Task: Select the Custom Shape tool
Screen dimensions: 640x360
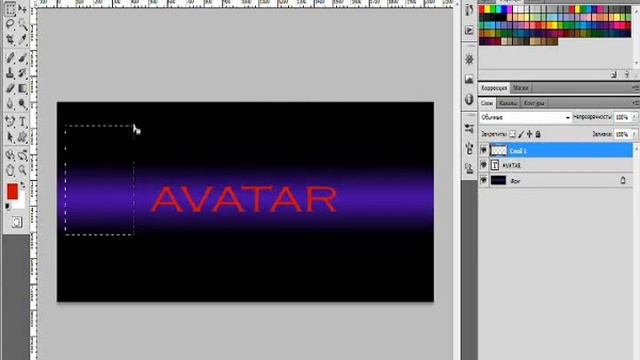Action: tap(23, 137)
